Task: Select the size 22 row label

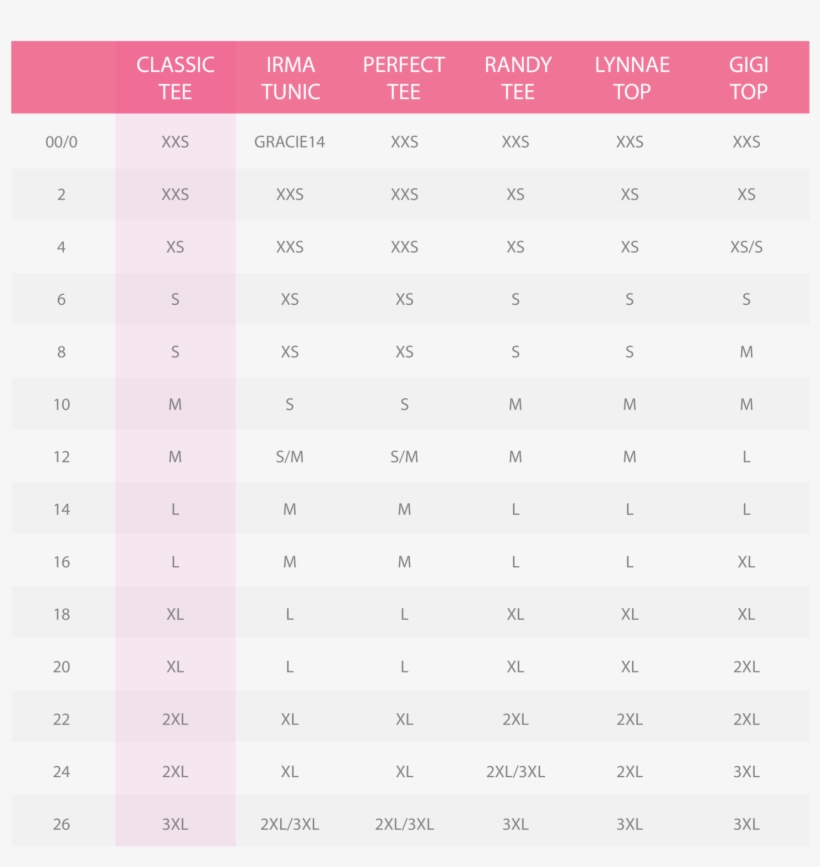Action: click(61, 720)
